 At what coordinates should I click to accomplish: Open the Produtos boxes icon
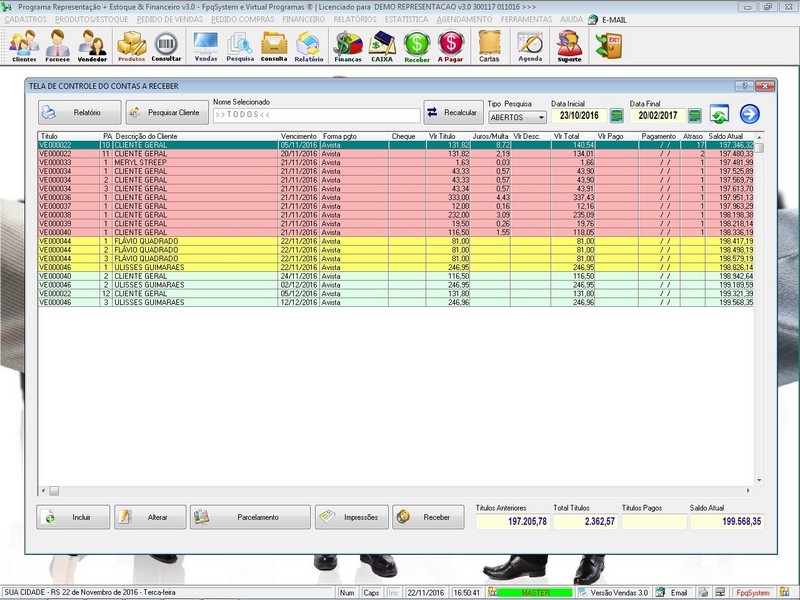click(131, 46)
